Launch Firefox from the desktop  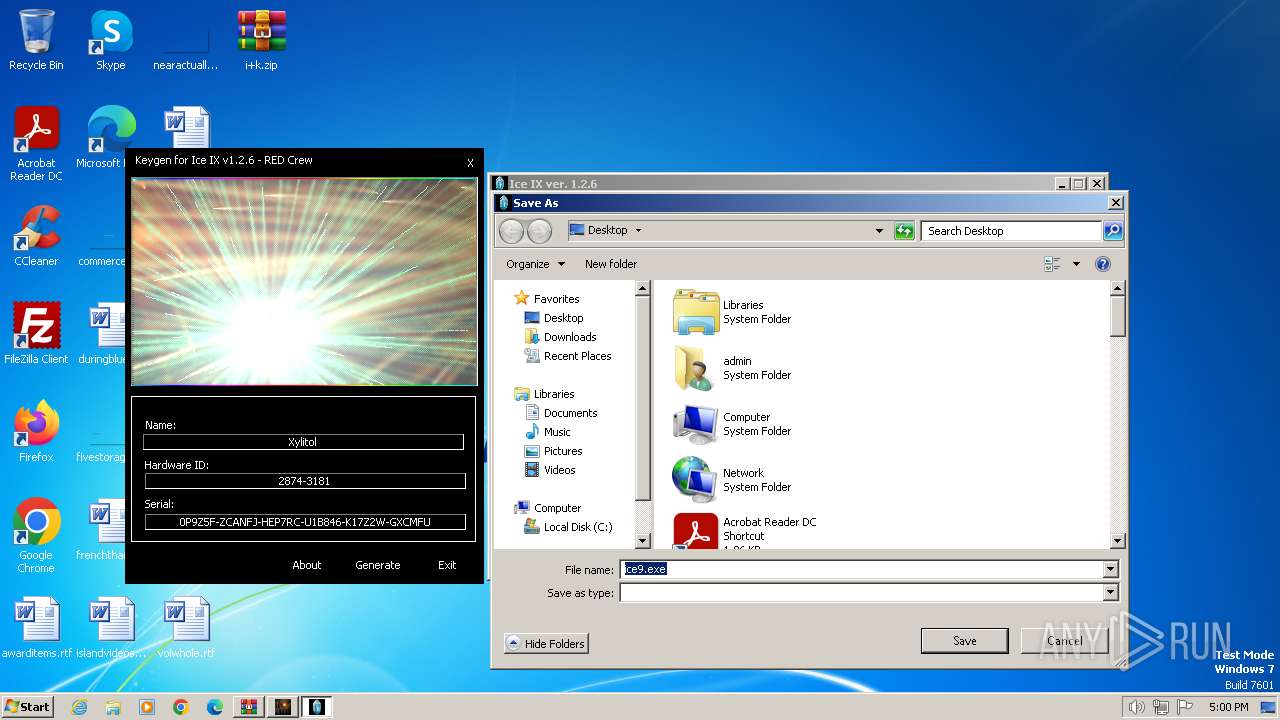point(36,431)
